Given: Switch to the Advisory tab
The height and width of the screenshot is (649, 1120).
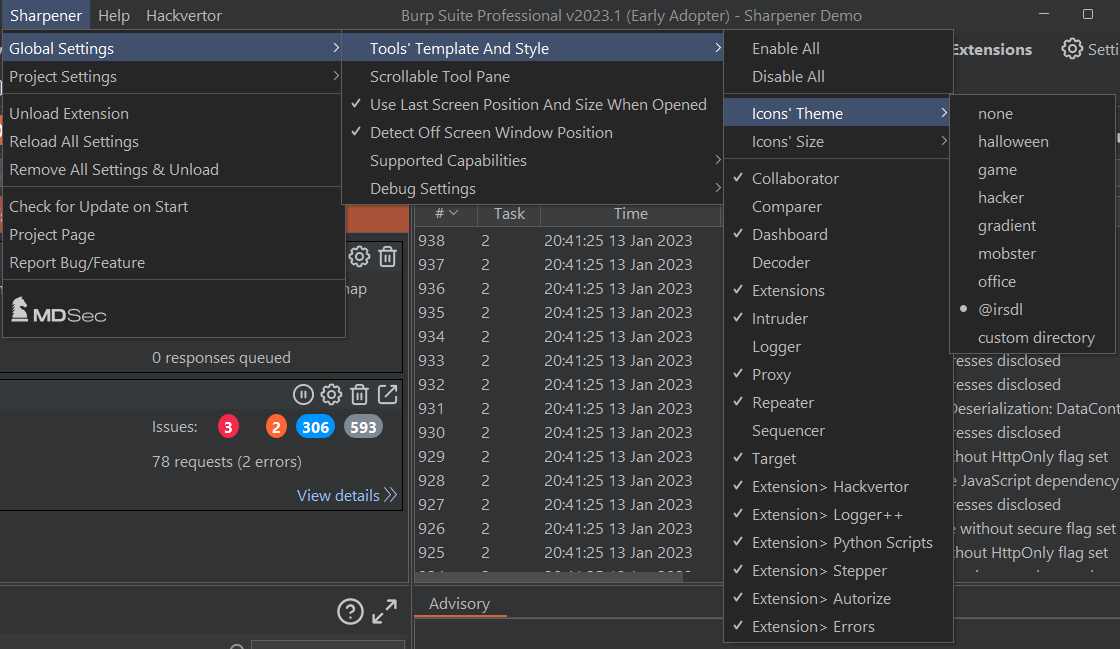Looking at the screenshot, I should (459, 604).
